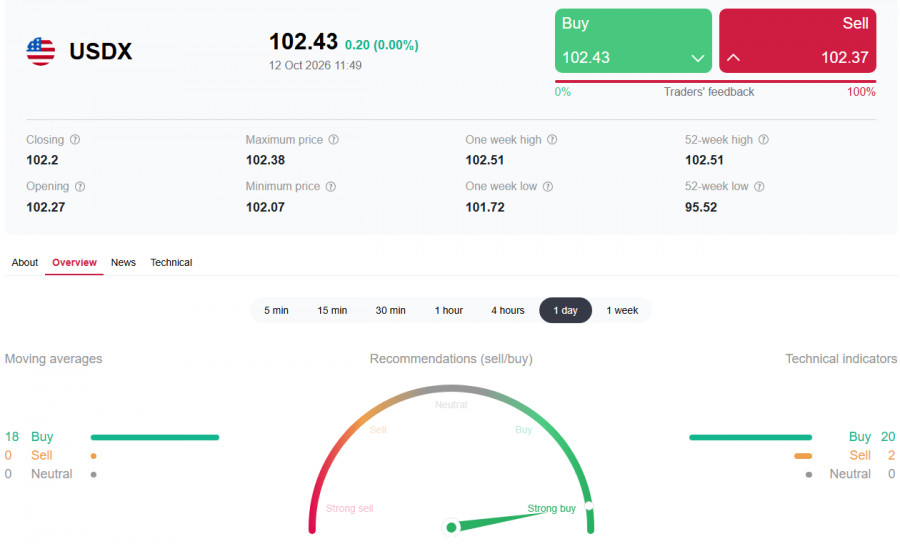
Task: Click the date 12 Oct 2026 11:49
Action: (x=315, y=65)
